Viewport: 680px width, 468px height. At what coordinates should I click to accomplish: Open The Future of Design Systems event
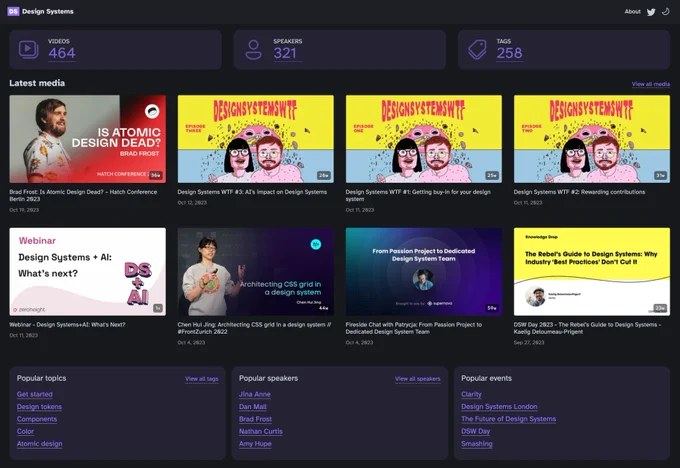pyautogui.click(x=509, y=419)
